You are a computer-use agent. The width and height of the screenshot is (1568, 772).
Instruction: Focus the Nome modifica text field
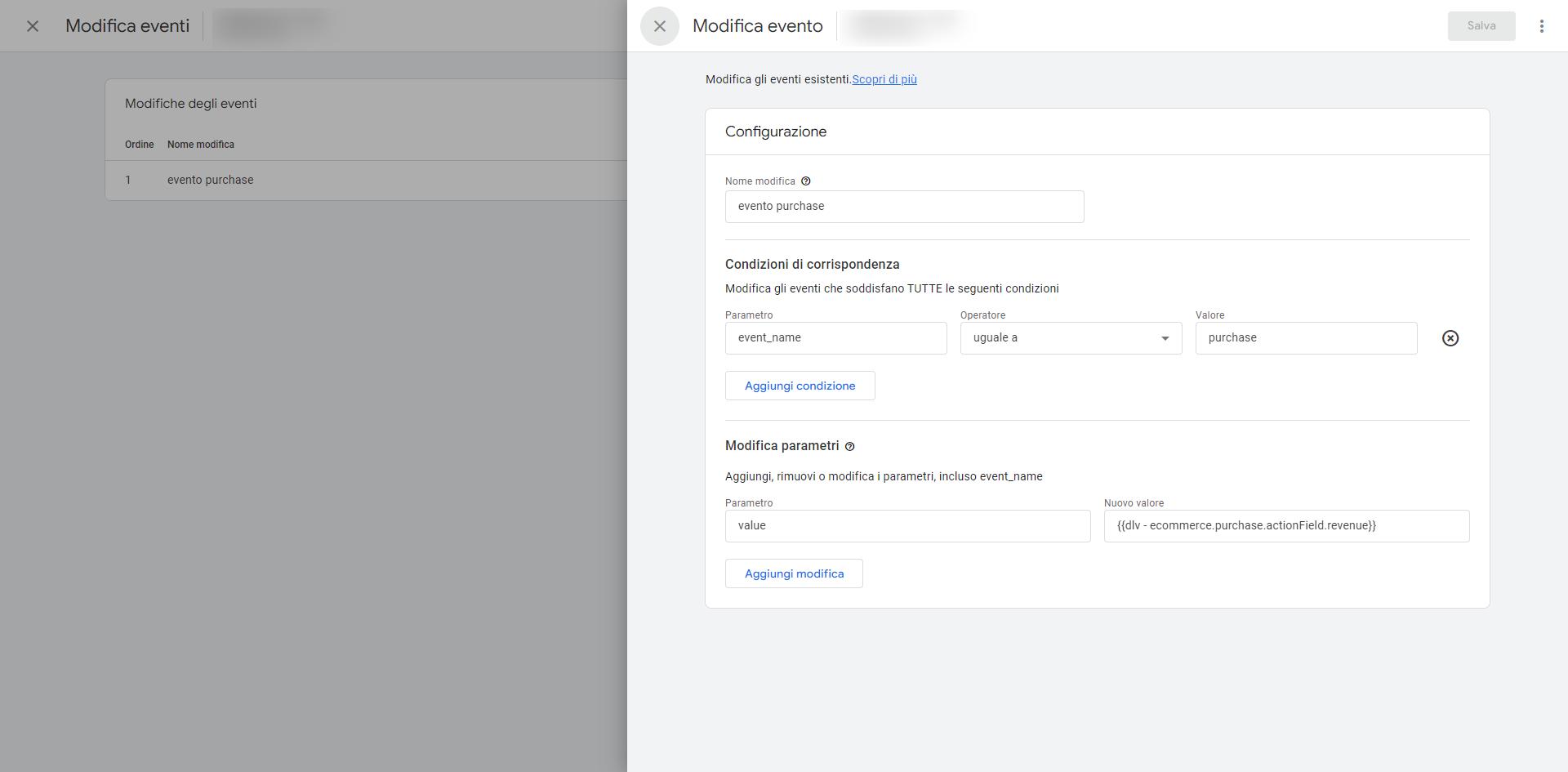pos(904,207)
